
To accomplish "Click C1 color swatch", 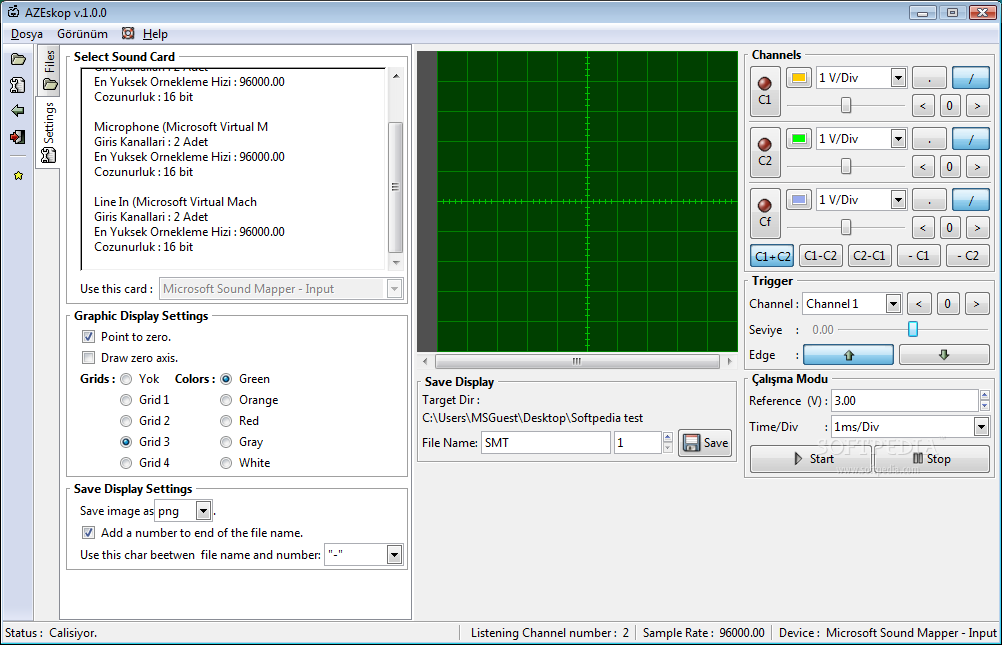I will coord(799,78).
